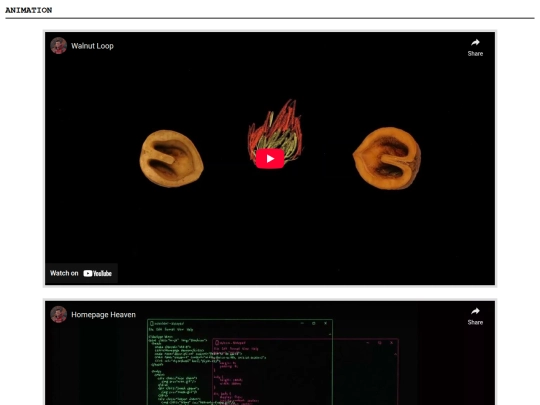Share the Homepage Heaven video
Viewport: 540px width, 405px height.
tap(475, 316)
